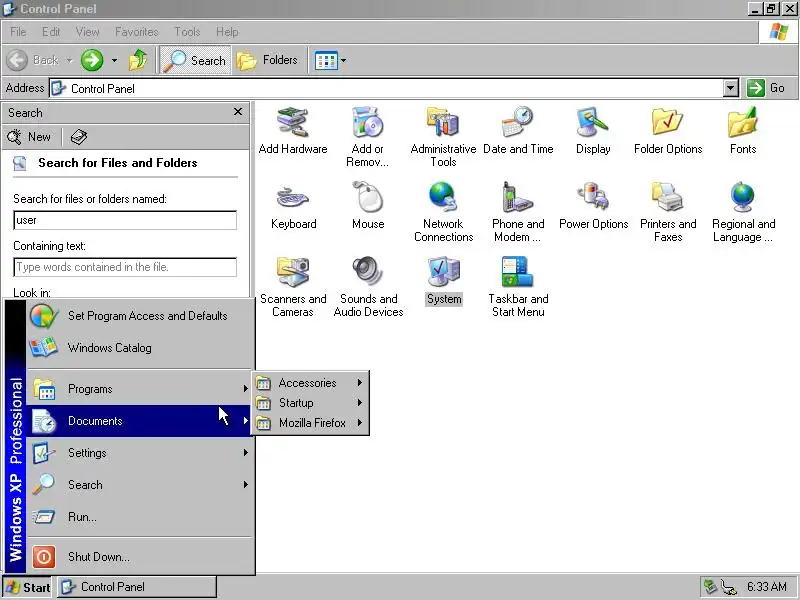800x600 pixels.
Task: Open Printers and Faxes icon
Action: 668,212
